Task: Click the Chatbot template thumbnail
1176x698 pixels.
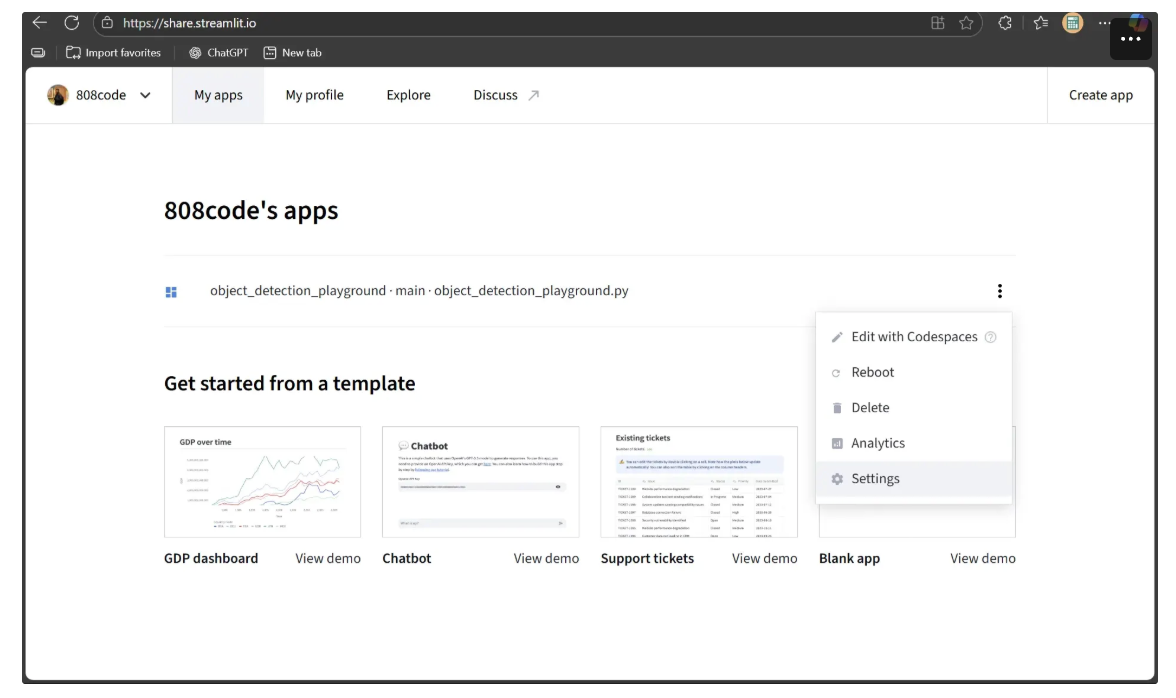Action: tap(481, 481)
